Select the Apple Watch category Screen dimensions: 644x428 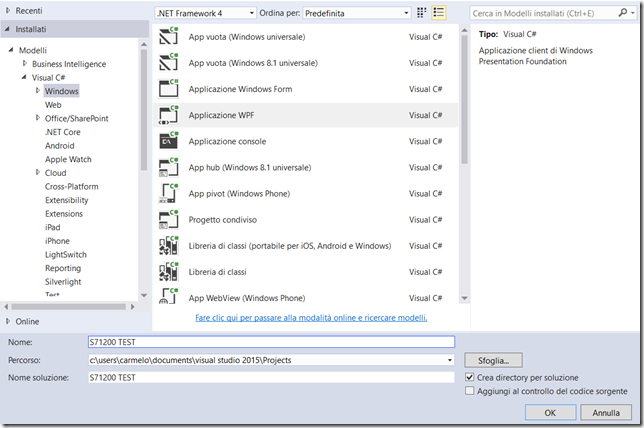68,159
